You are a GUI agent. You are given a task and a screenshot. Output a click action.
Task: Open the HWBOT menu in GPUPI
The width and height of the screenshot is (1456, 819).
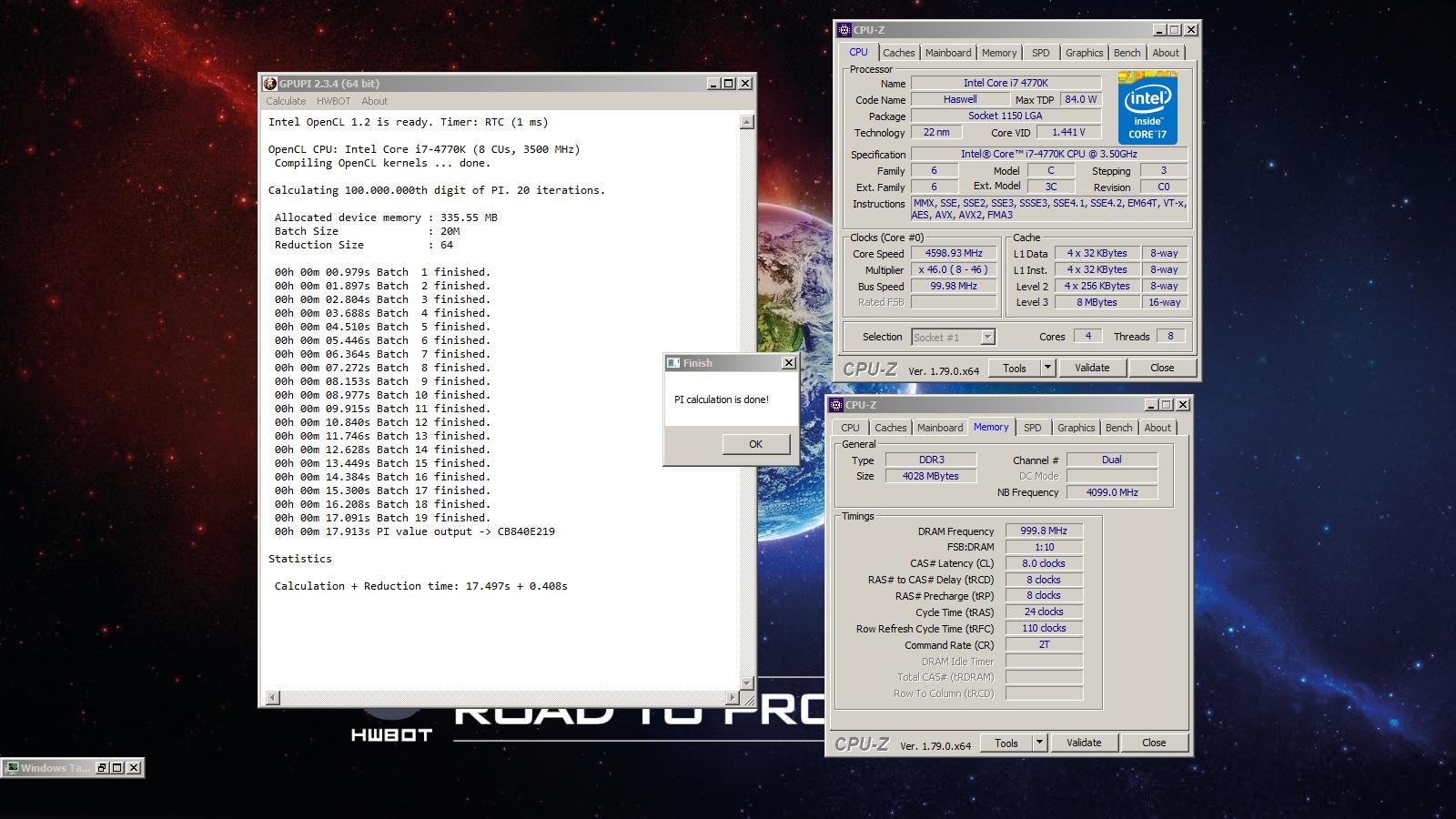pos(334,101)
